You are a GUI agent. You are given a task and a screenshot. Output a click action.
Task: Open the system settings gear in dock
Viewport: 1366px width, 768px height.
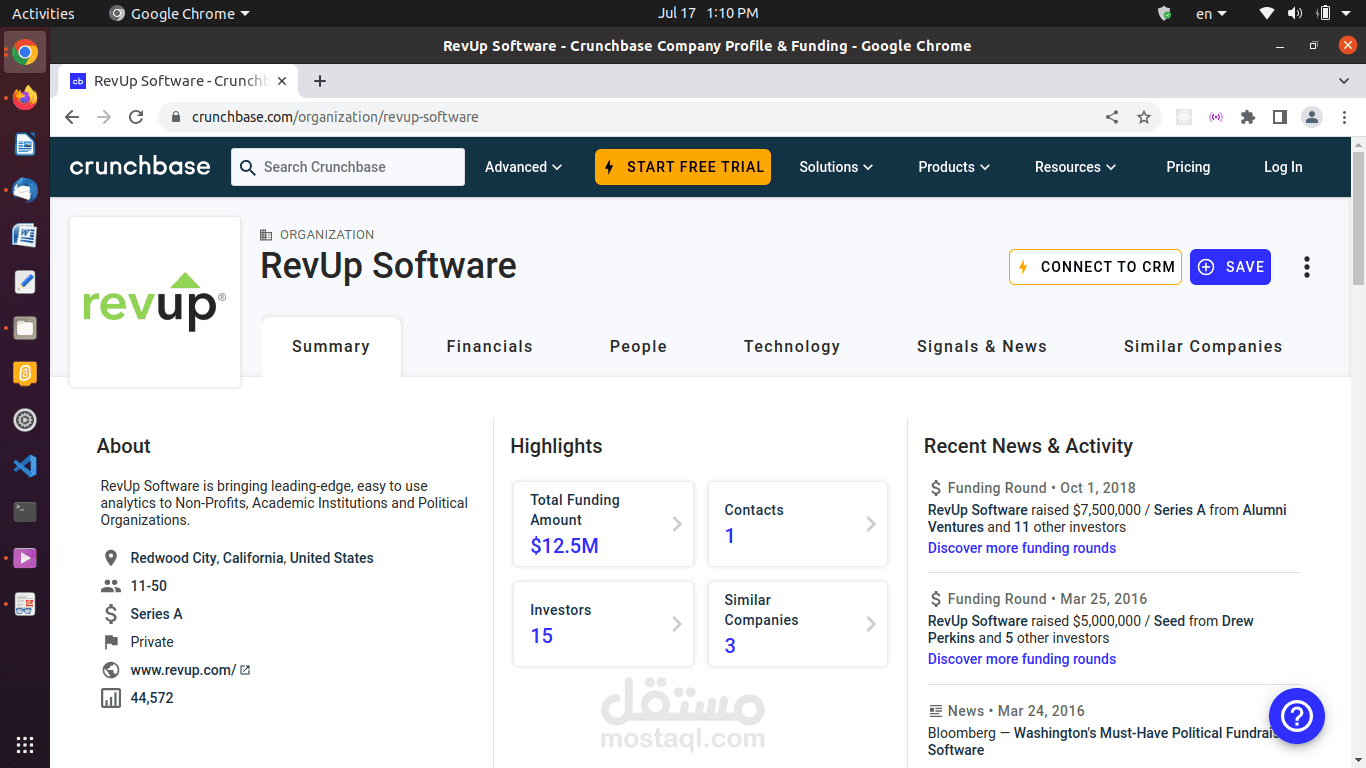(25, 420)
